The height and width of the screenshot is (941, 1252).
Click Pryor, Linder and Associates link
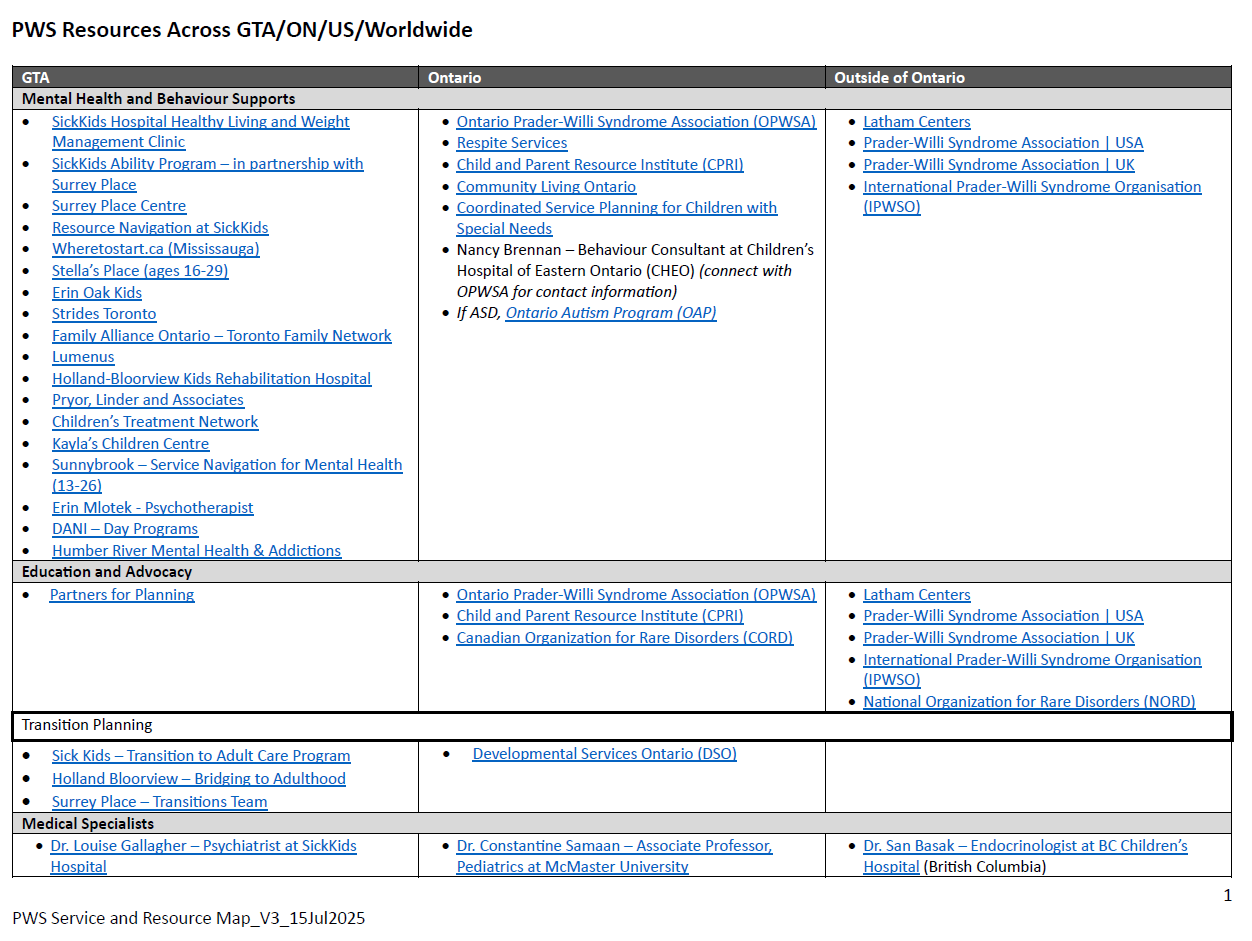pos(148,400)
